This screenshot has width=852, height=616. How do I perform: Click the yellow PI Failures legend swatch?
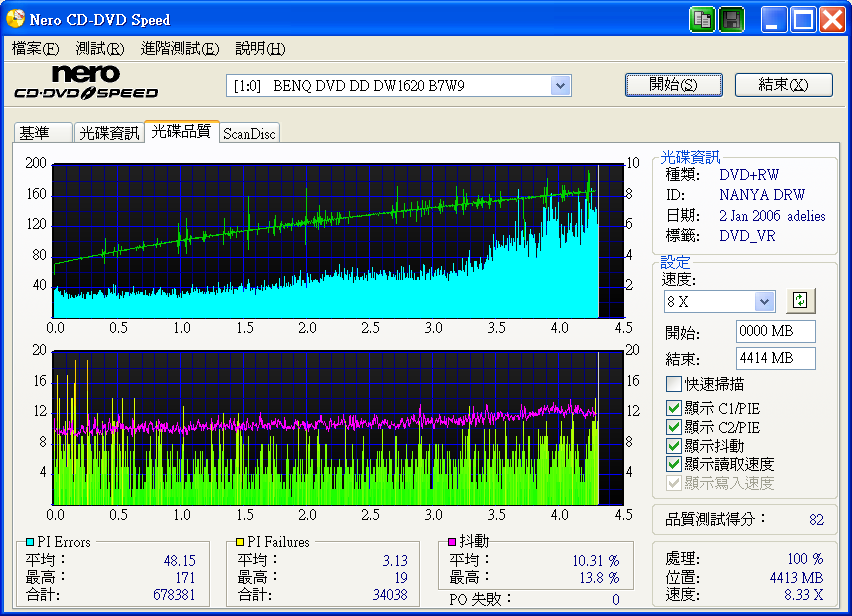(240, 542)
